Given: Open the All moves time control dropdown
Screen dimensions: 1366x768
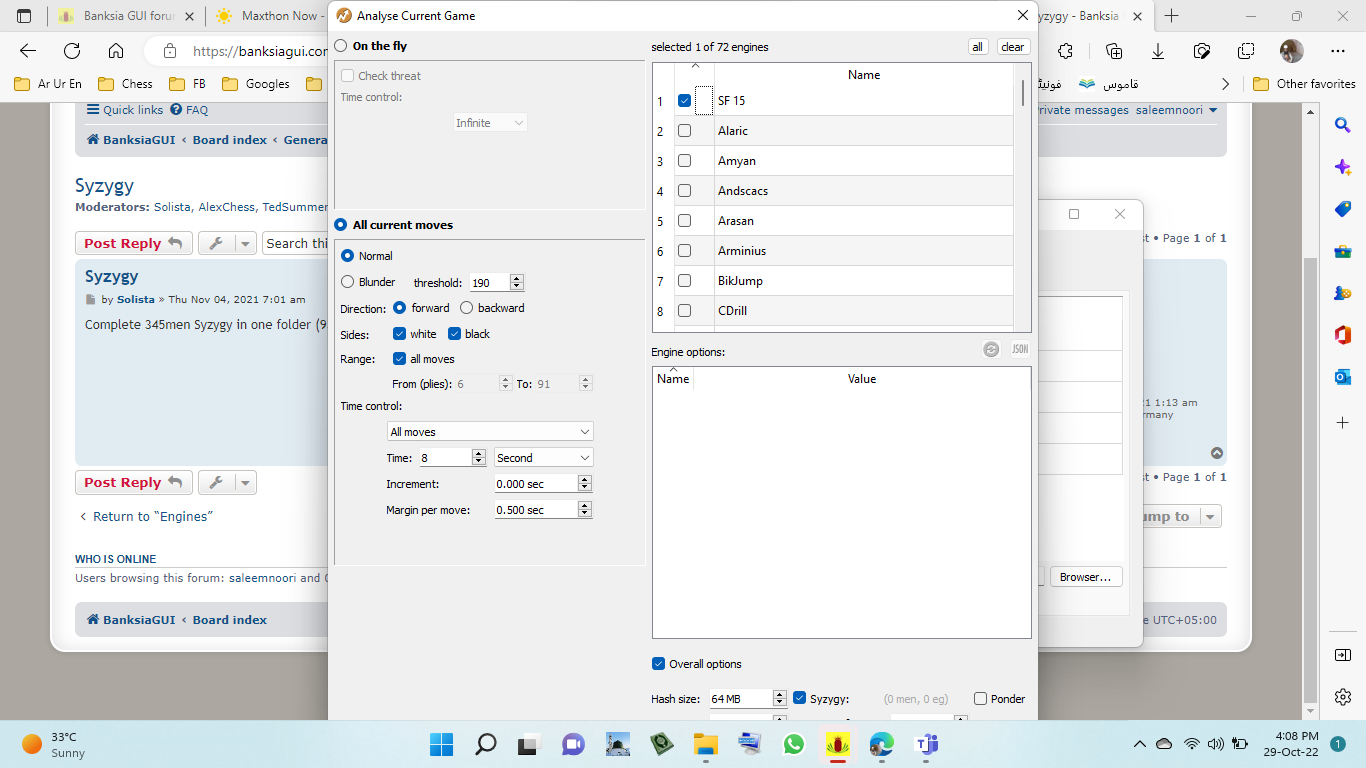Looking at the screenshot, I should pos(490,430).
